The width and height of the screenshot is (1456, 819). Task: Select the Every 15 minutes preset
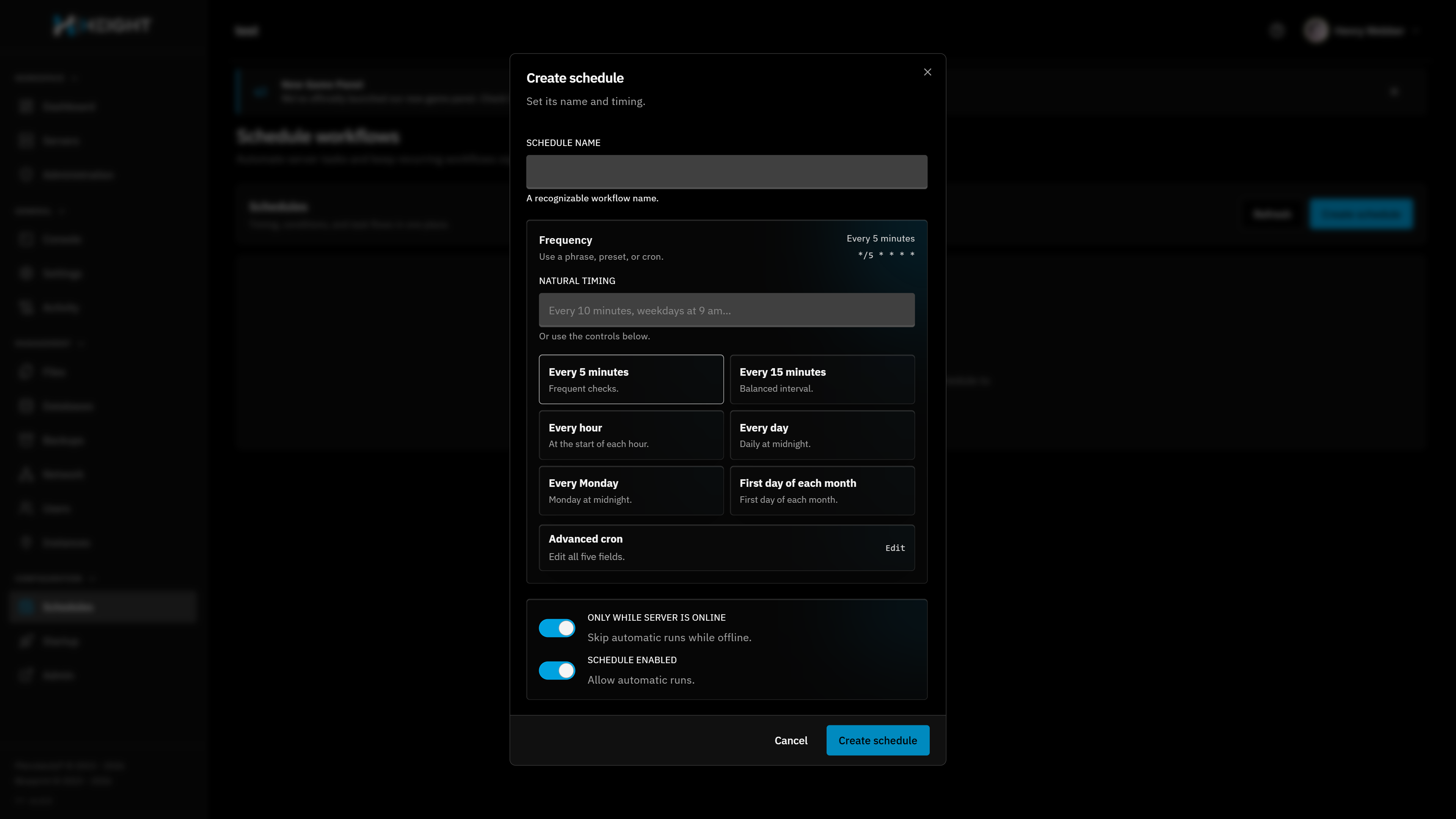[822, 379]
